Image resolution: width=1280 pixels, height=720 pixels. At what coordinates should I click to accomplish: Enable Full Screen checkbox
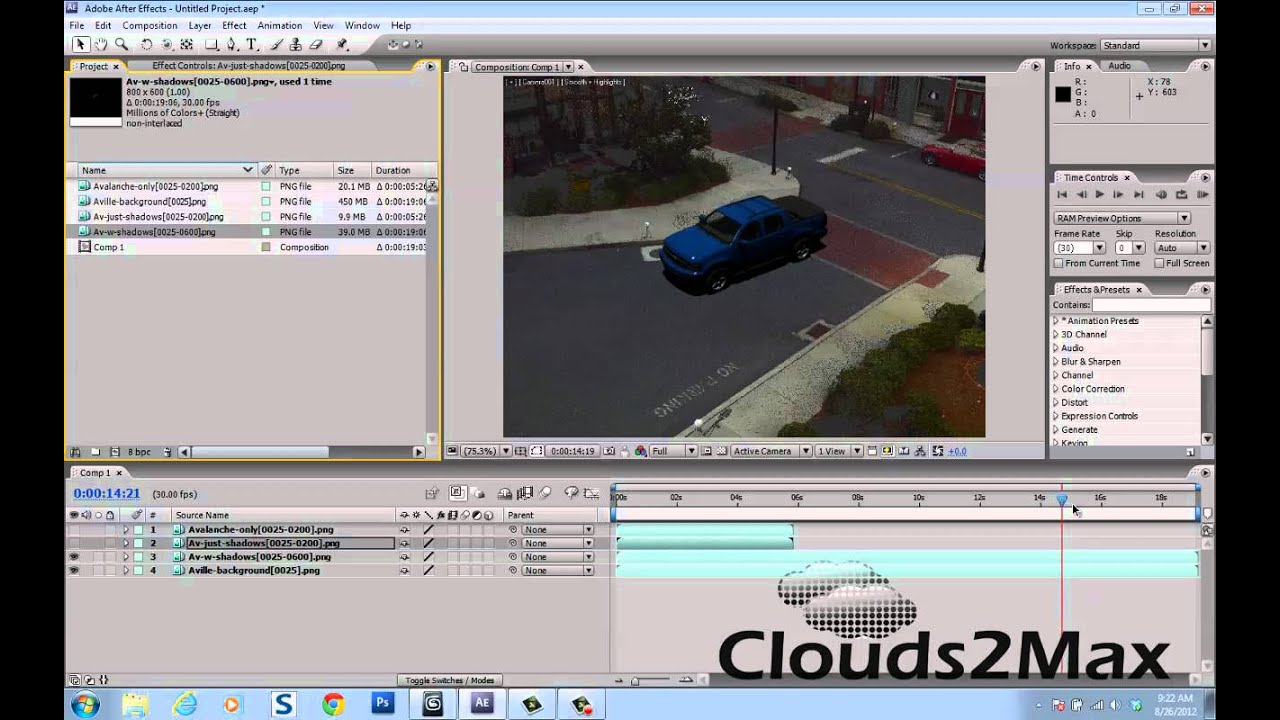[x=1159, y=263]
